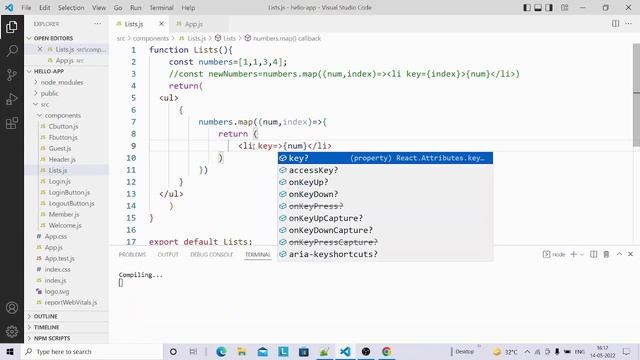Click the Explorer more actions ellipsis

click(x=97, y=24)
